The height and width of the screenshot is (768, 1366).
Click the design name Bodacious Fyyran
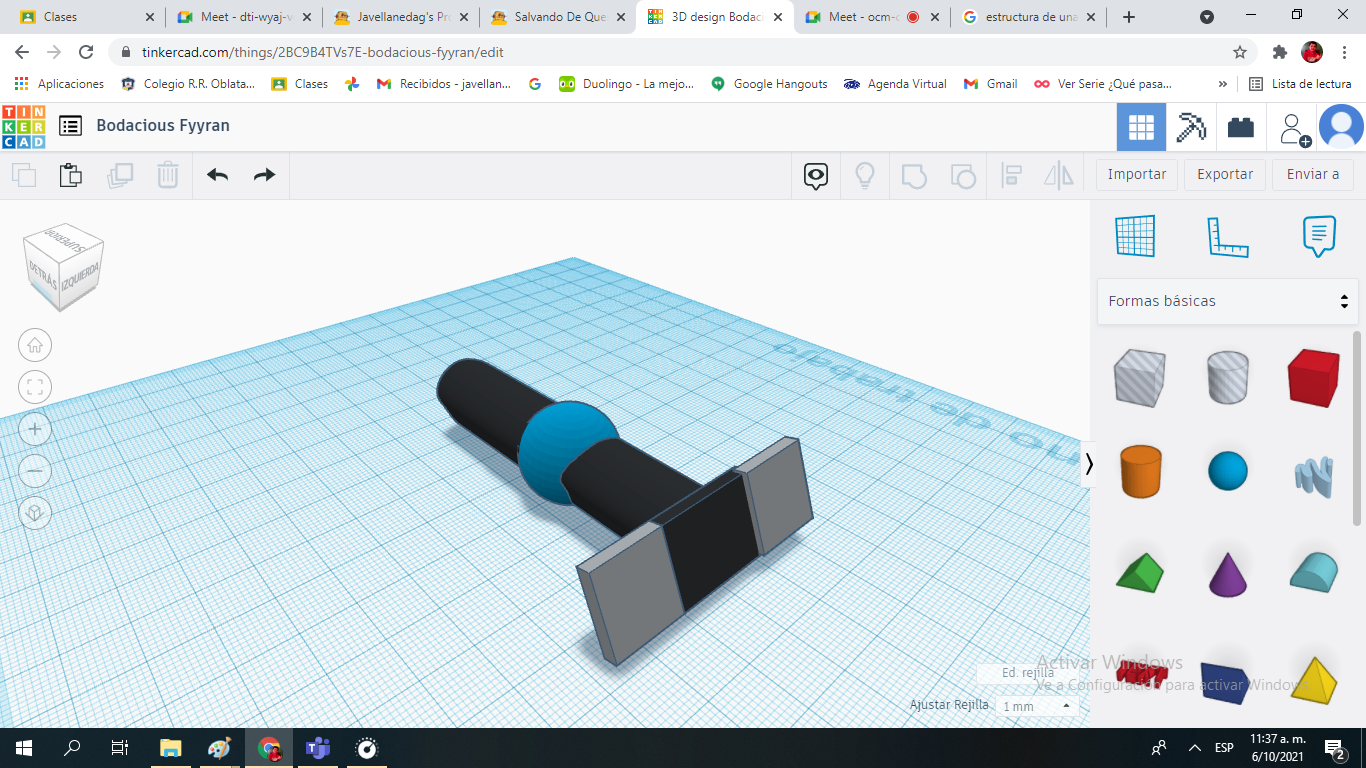(x=163, y=126)
